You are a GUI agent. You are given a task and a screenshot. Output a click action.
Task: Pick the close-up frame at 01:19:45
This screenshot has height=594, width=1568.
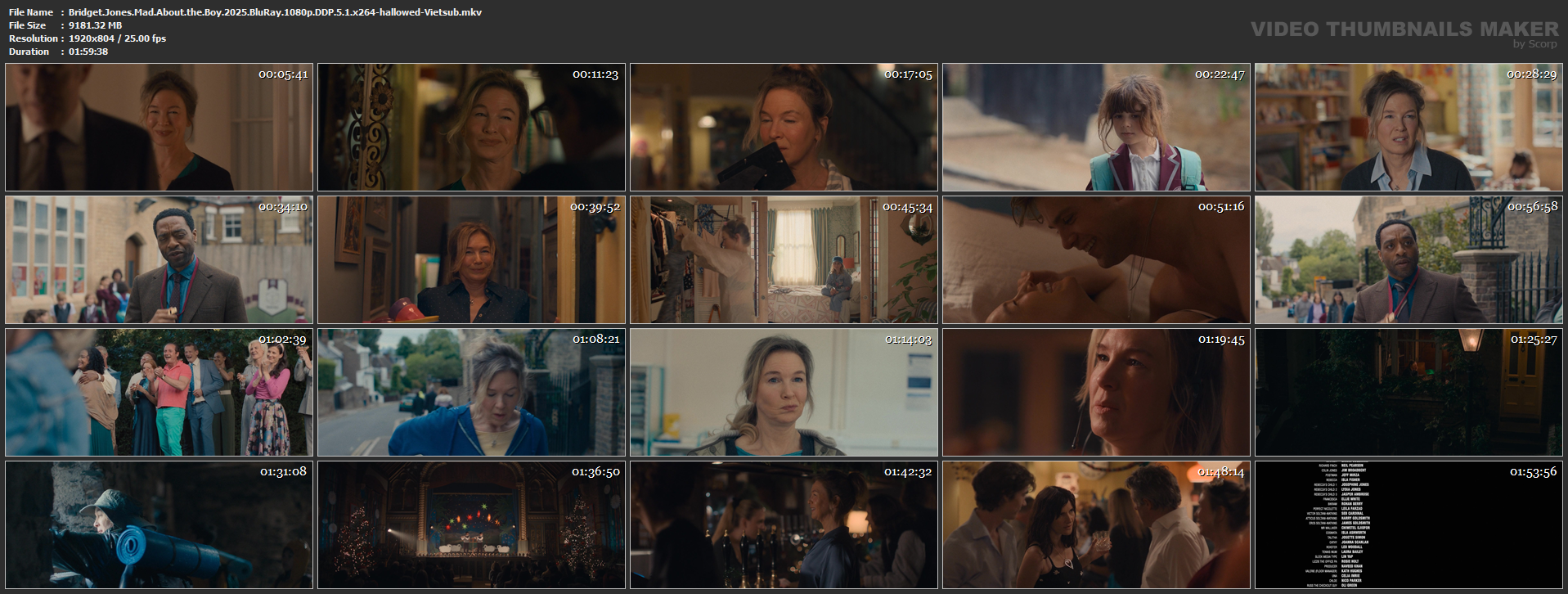point(1096,393)
